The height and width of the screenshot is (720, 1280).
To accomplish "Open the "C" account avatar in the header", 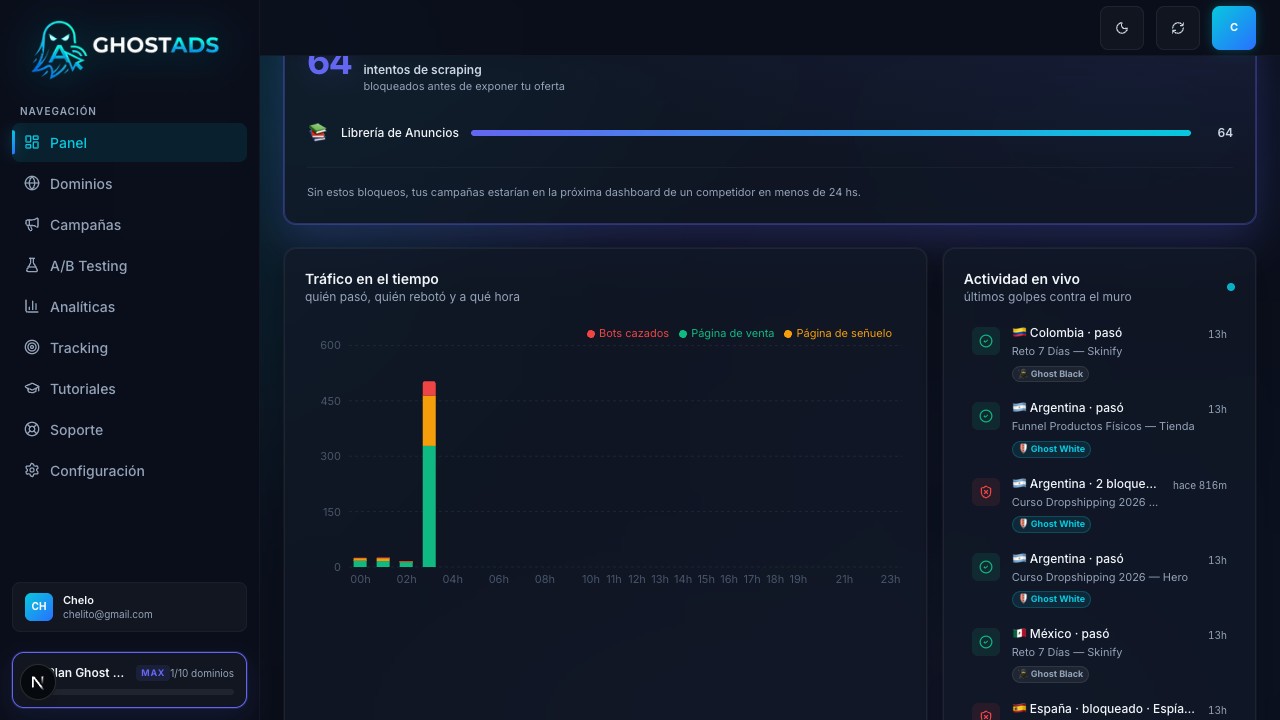I will tap(1234, 28).
